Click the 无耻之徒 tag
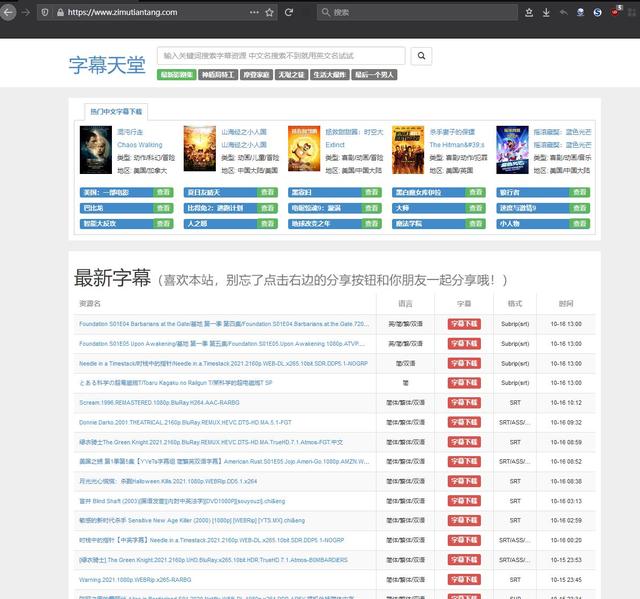Viewport: 640px width, 599px height. tap(291, 75)
